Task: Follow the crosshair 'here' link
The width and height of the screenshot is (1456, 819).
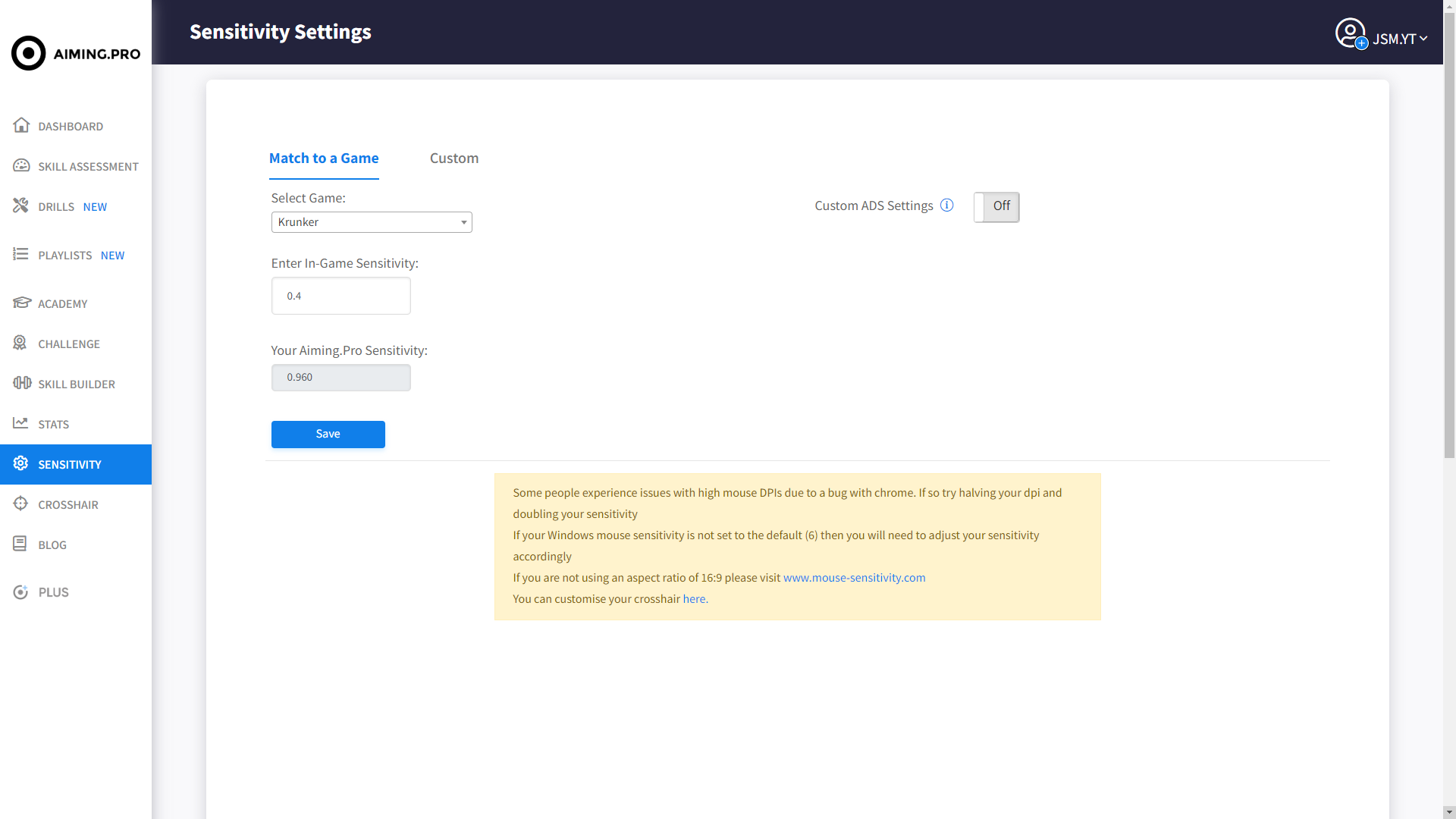Action: point(694,599)
